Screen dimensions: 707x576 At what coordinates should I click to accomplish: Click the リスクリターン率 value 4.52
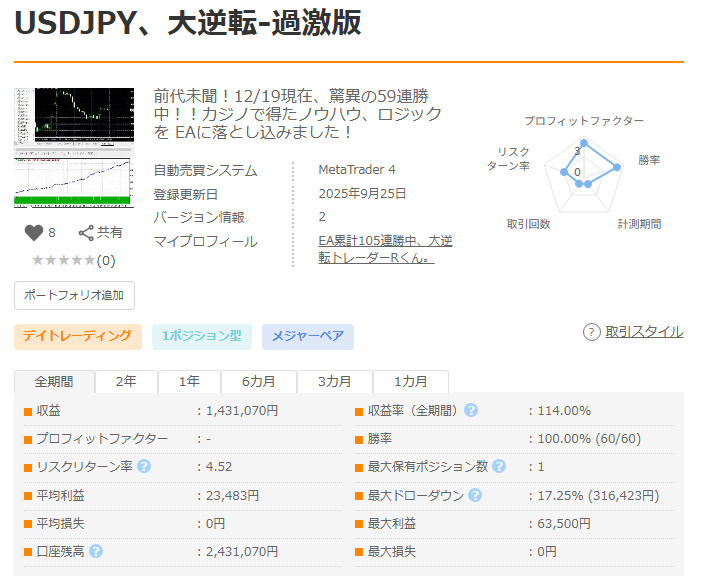(219, 466)
